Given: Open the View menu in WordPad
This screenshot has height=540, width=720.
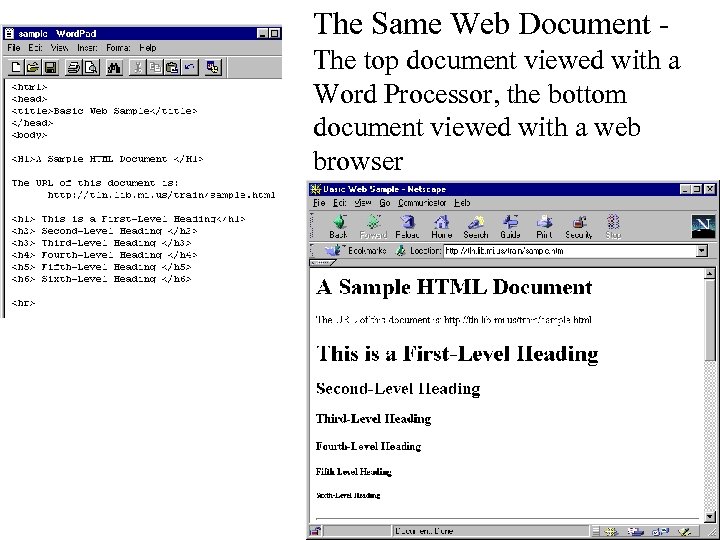Looking at the screenshot, I should [59, 48].
